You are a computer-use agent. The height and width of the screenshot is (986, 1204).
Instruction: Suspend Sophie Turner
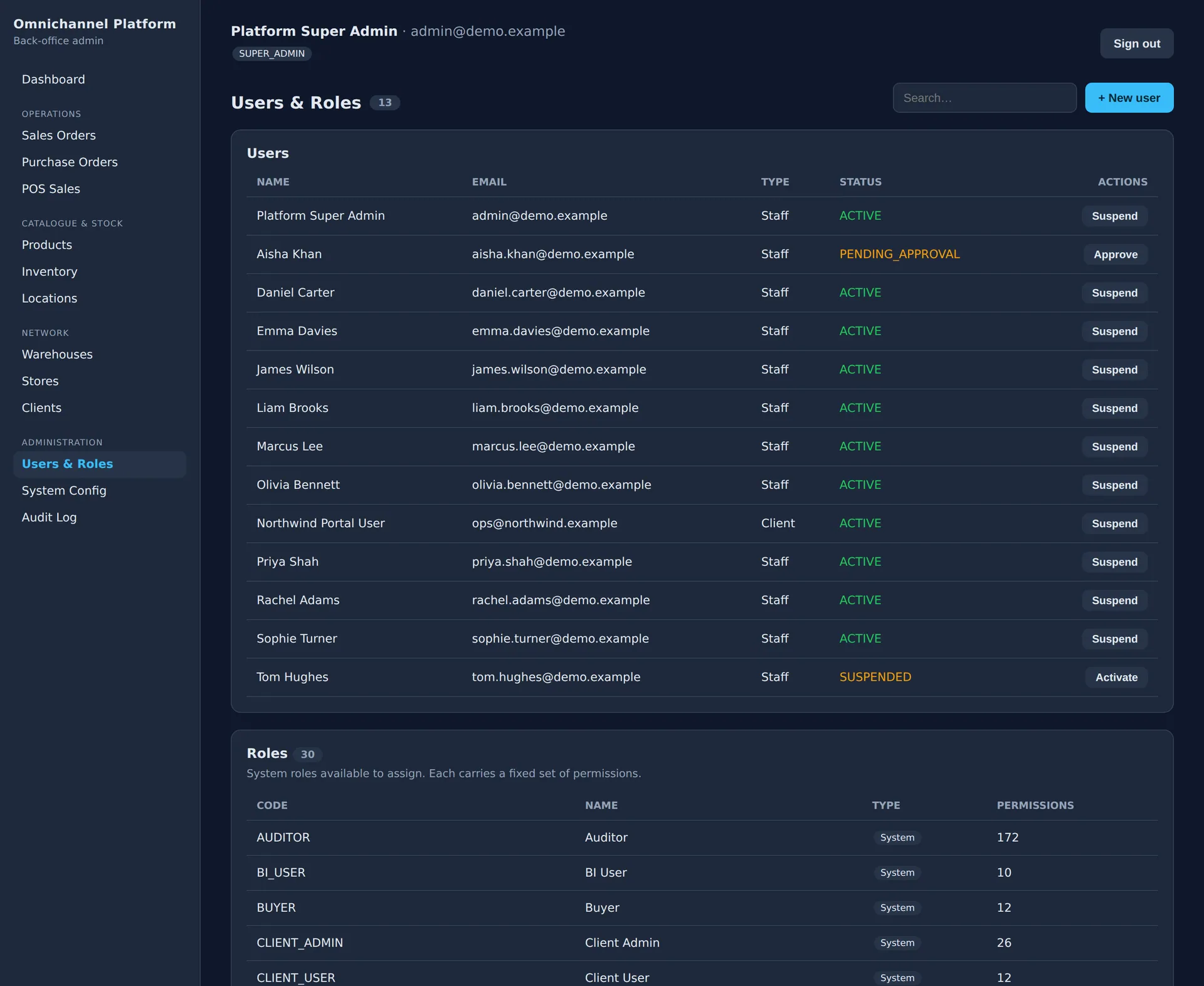pos(1114,639)
